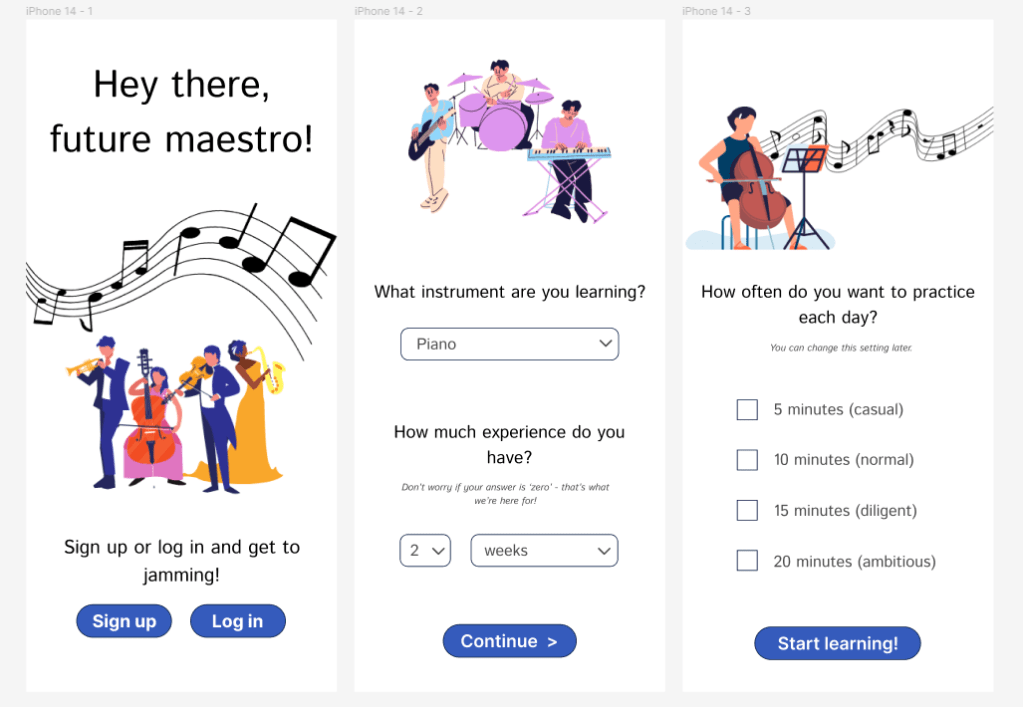The width and height of the screenshot is (1023, 707).
Task: Click the Log in button
Action: coord(237,621)
